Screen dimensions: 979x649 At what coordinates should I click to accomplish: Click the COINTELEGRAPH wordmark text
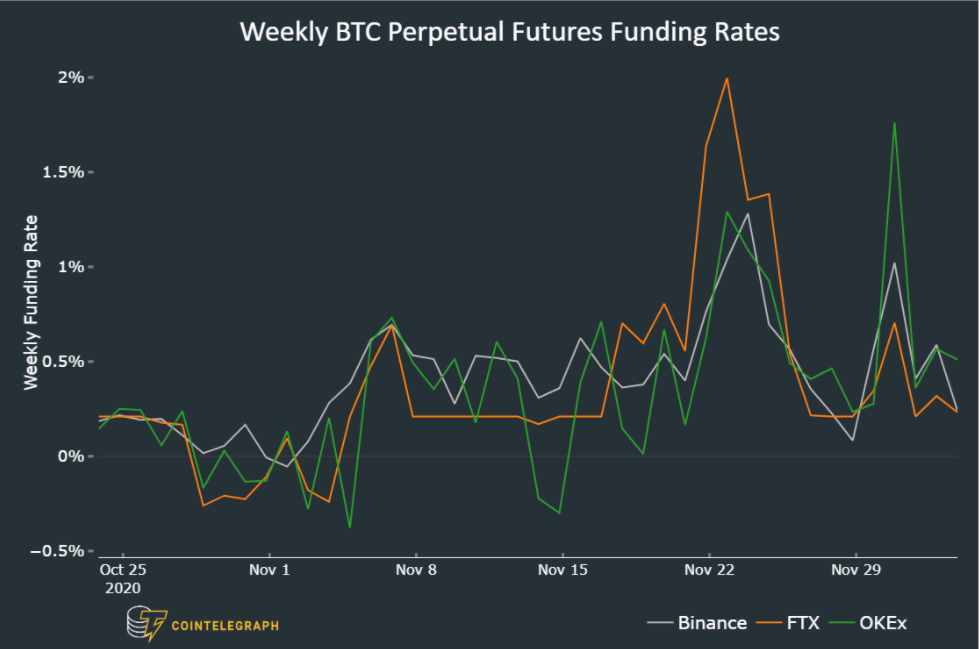225,626
